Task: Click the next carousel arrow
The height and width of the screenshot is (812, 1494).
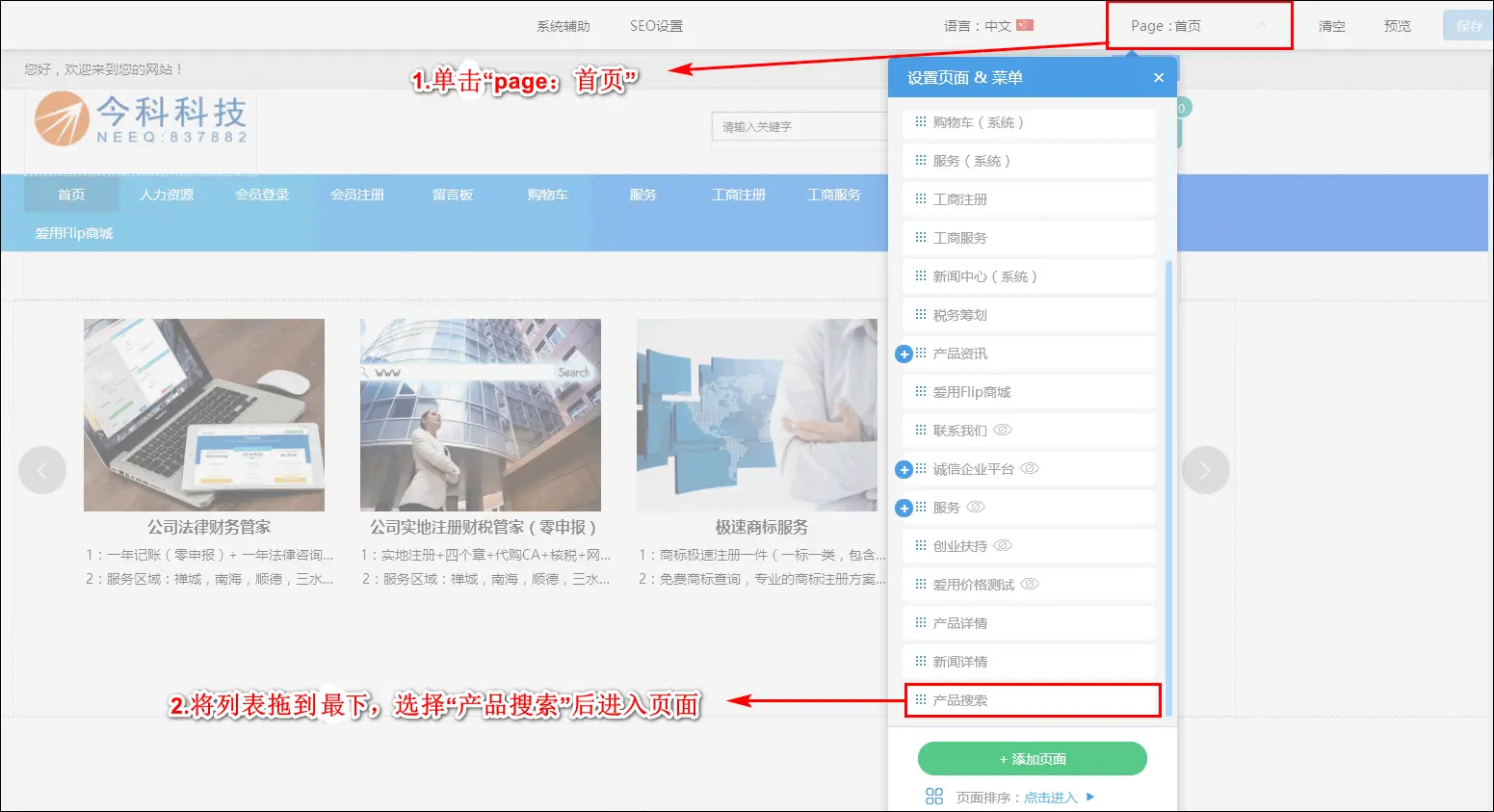Action: [1204, 470]
